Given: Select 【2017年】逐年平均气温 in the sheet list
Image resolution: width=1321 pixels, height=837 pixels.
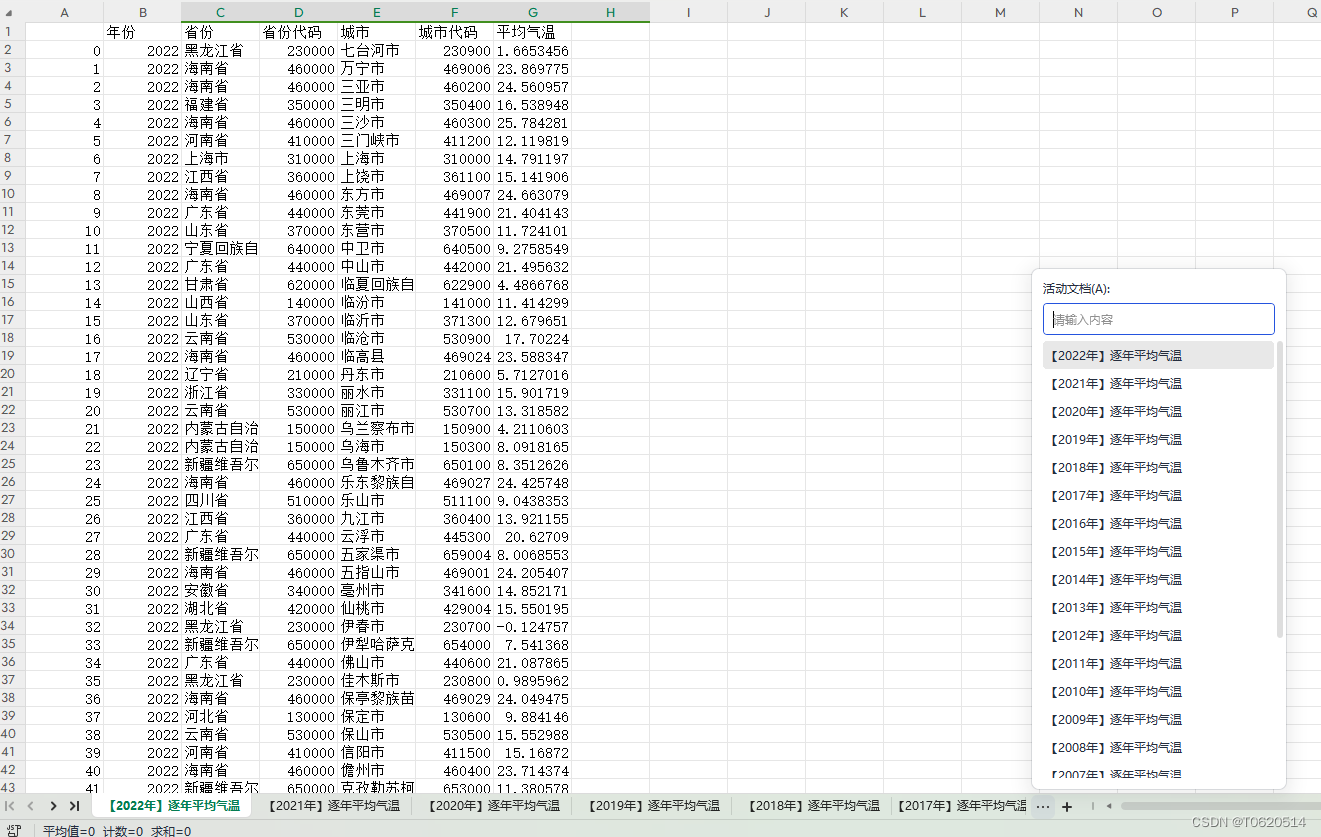Looking at the screenshot, I should (x=1159, y=495).
